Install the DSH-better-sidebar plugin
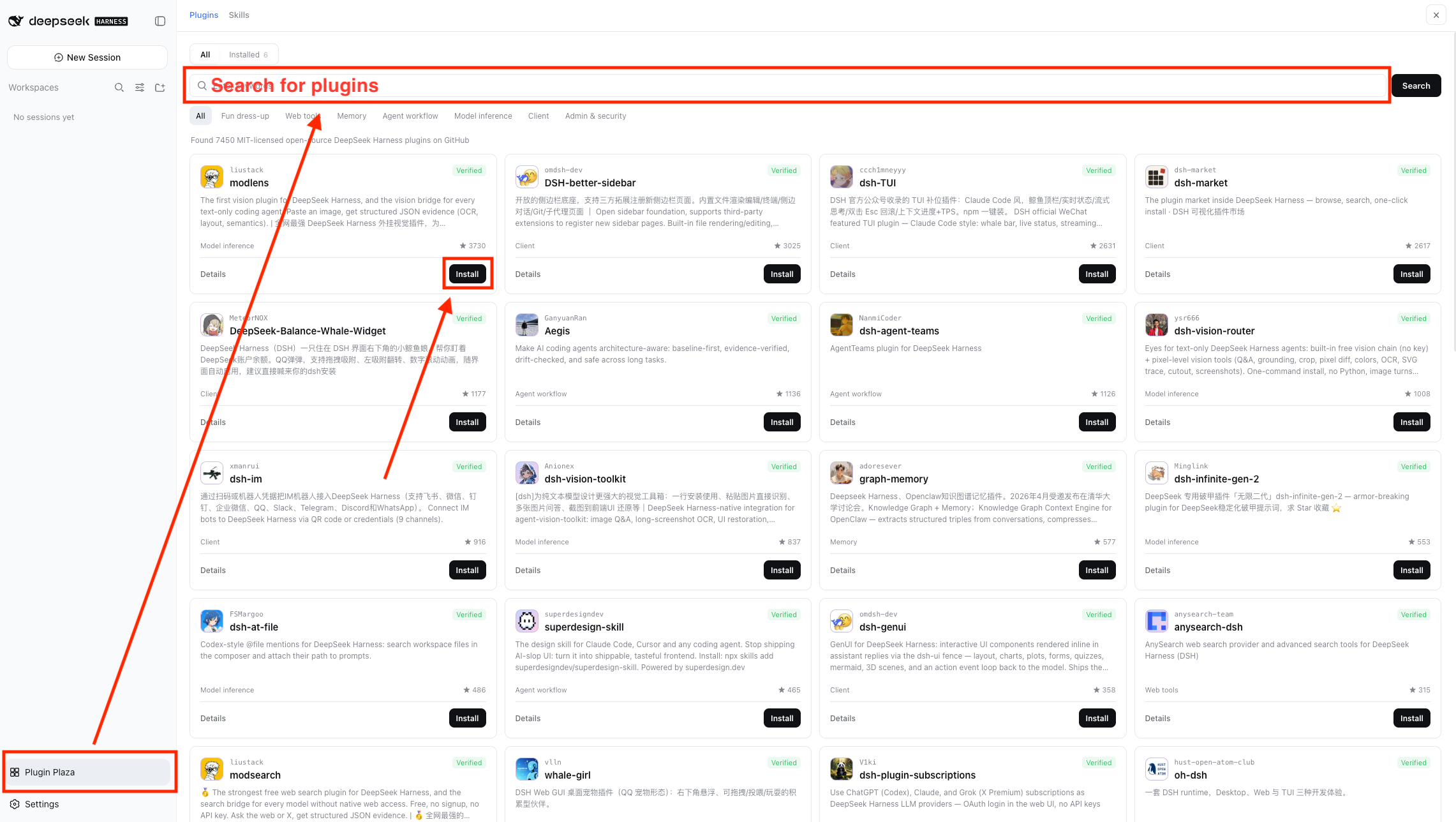This screenshot has height=822, width=1456. coord(782,274)
